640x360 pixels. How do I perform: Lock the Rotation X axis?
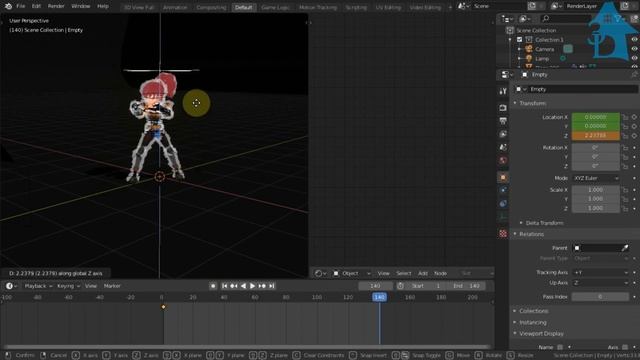tap(625, 148)
